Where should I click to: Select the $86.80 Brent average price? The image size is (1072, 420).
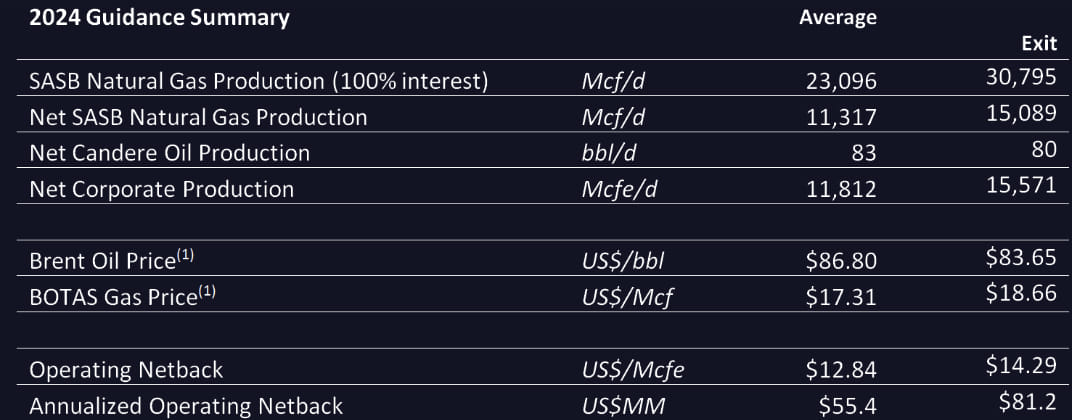pos(841,262)
